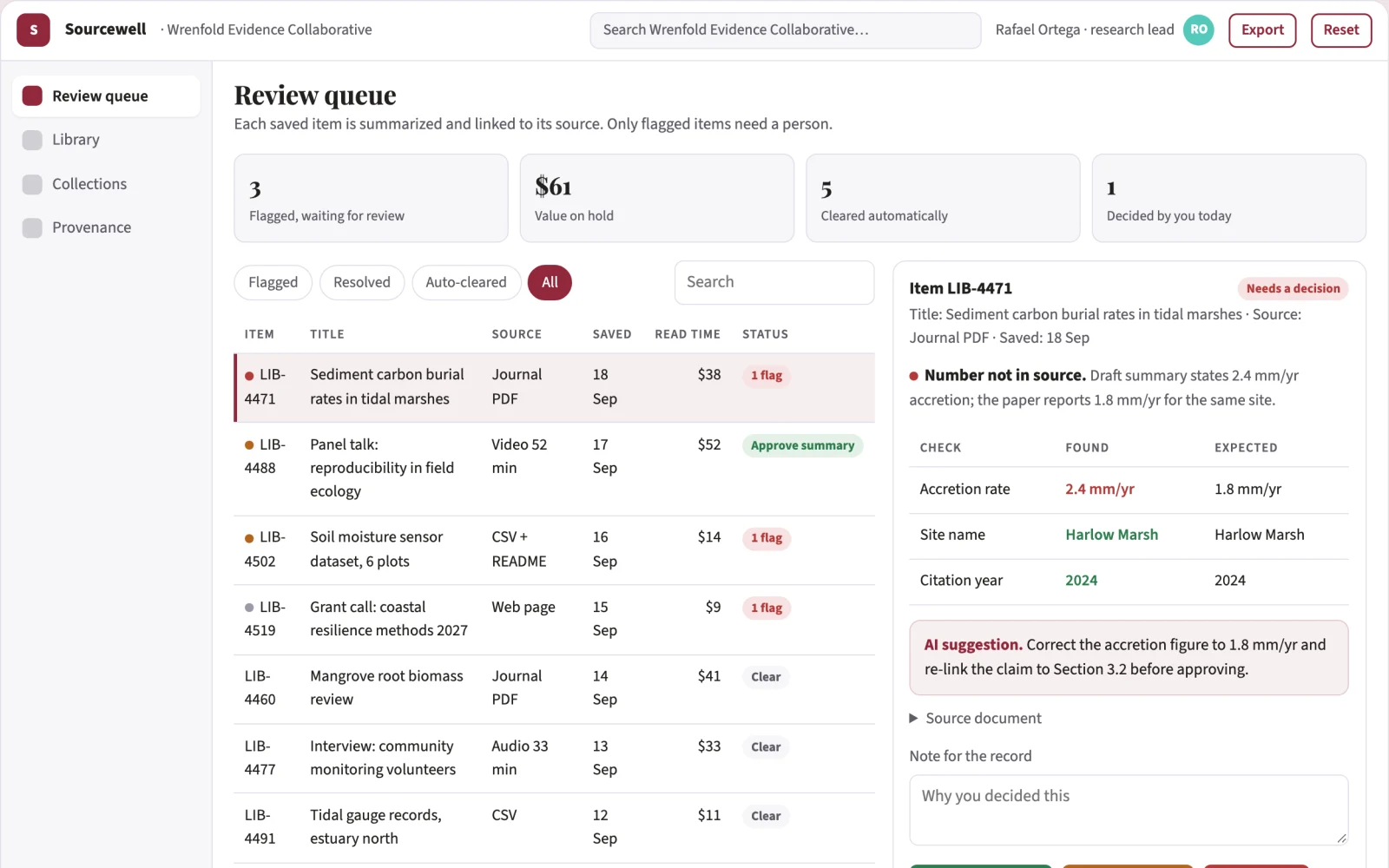The width and height of the screenshot is (1389, 868).
Task: Click the Flagged, waiting for review card
Action: 371,198
